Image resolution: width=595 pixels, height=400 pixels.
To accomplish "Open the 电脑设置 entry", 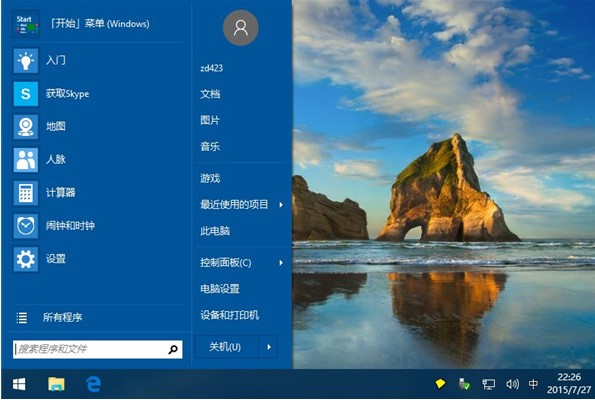I will pyautogui.click(x=220, y=289).
